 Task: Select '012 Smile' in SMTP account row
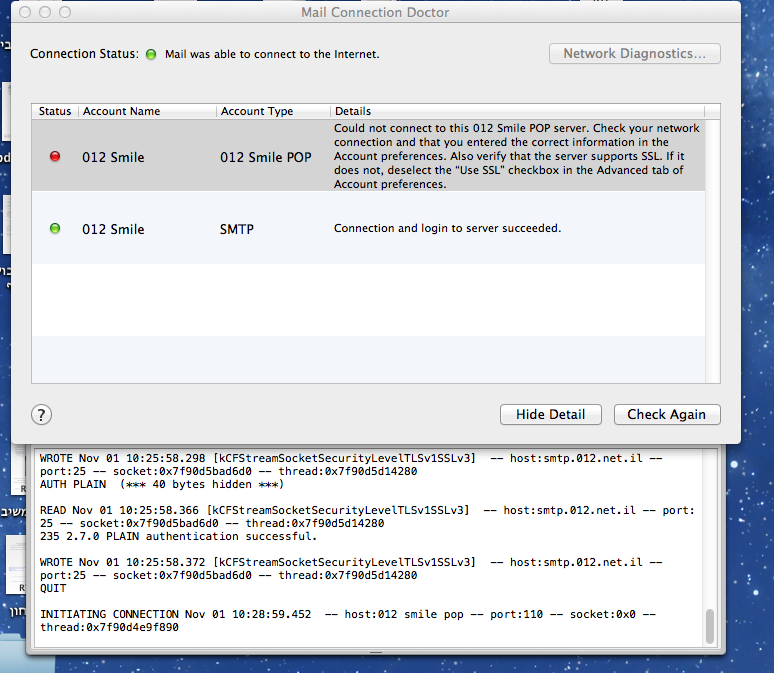coord(113,229)
